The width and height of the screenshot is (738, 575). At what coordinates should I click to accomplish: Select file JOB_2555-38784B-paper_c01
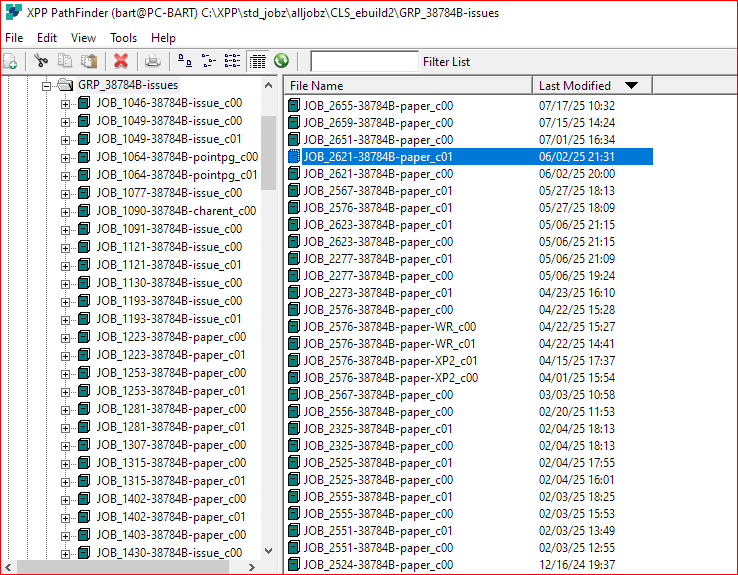pyautogui.click(x=377, y=496)
